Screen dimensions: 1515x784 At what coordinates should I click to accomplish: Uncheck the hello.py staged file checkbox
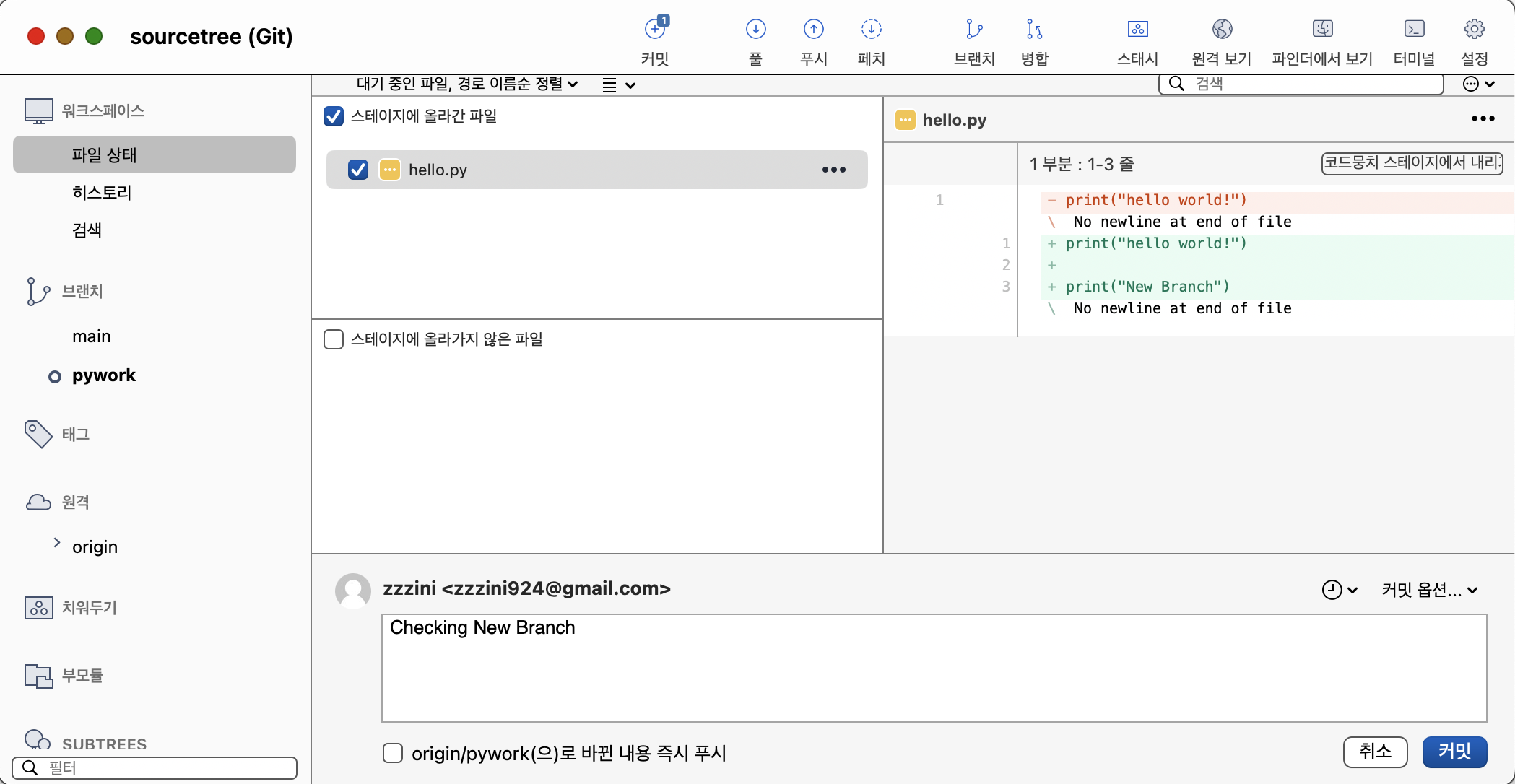[358, 170]
